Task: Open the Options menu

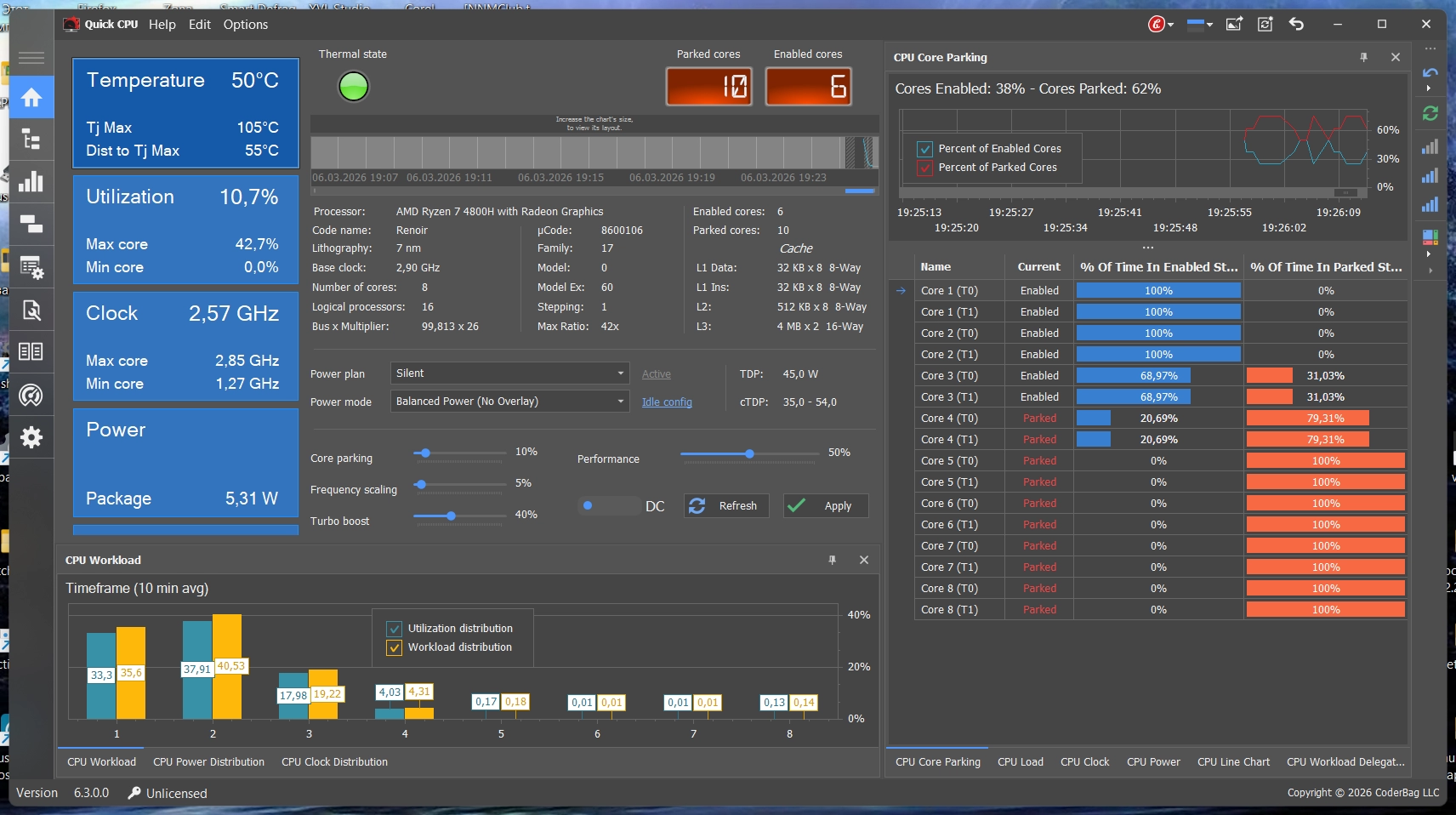Action: pyautogui.click(x=245, y=25)
